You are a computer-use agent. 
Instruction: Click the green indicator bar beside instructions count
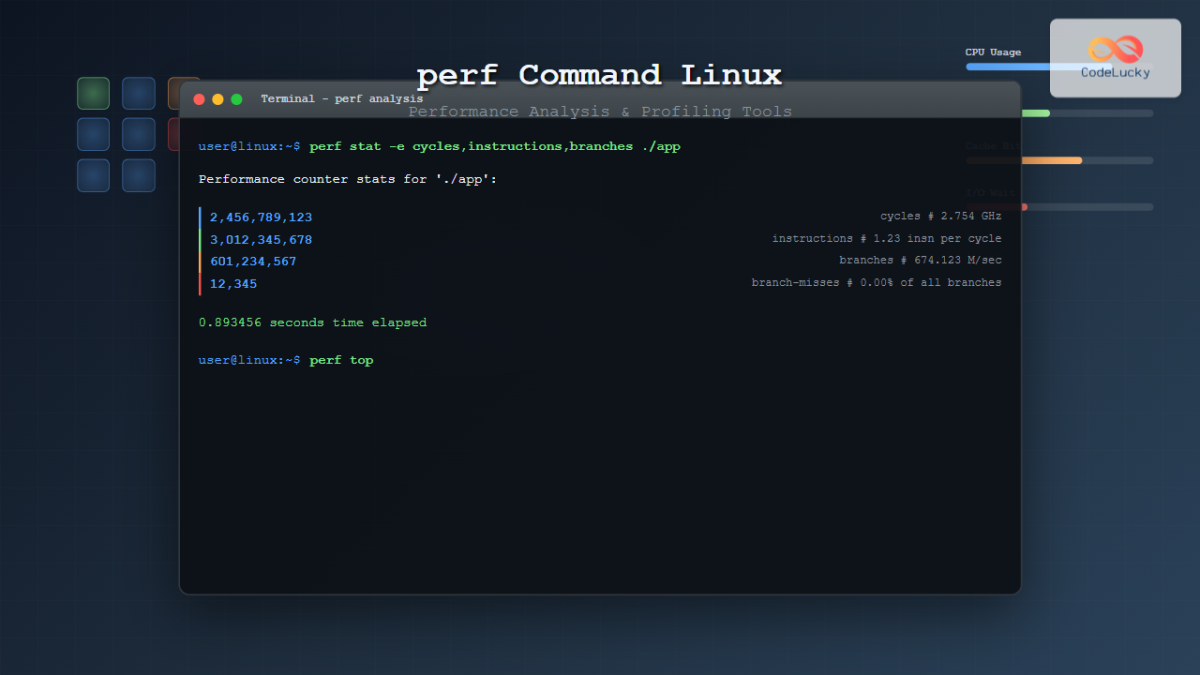201,238
